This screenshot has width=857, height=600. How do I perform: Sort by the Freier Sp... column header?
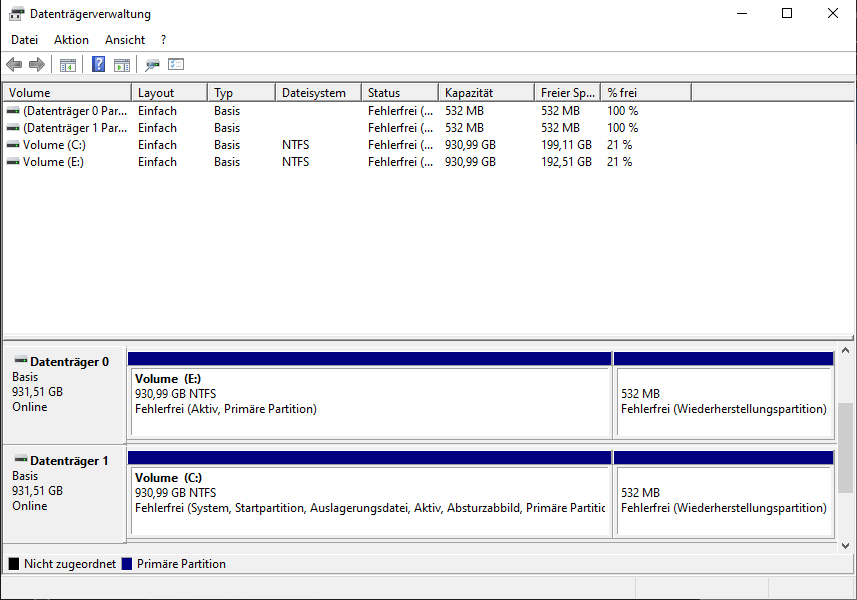click(568, 93)
